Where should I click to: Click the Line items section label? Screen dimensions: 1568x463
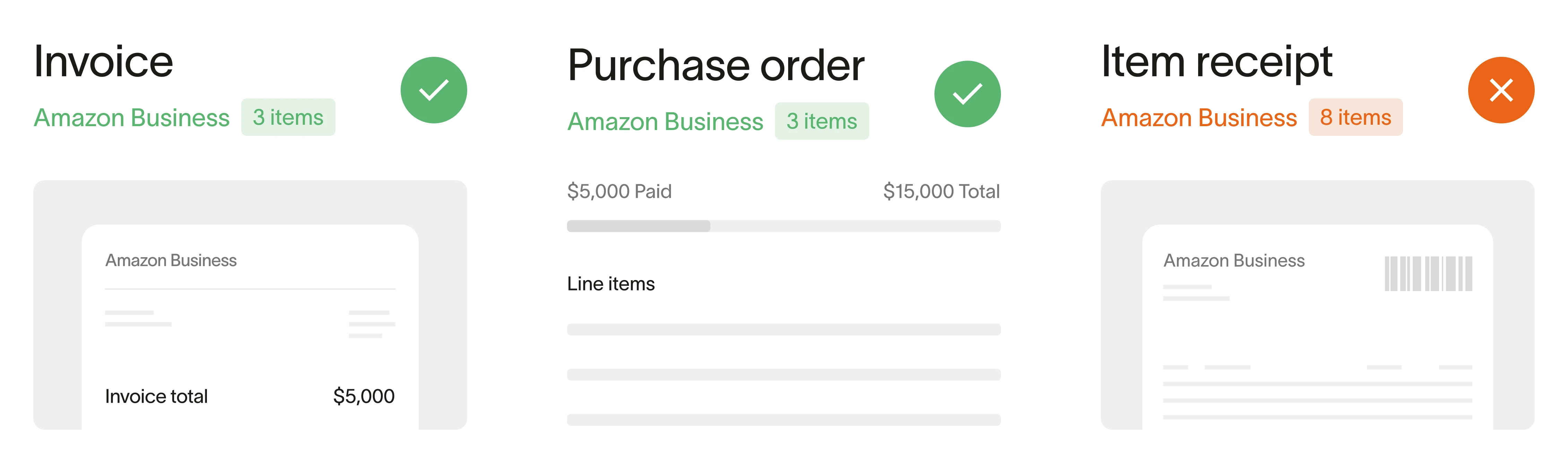(x=610, y=284)
